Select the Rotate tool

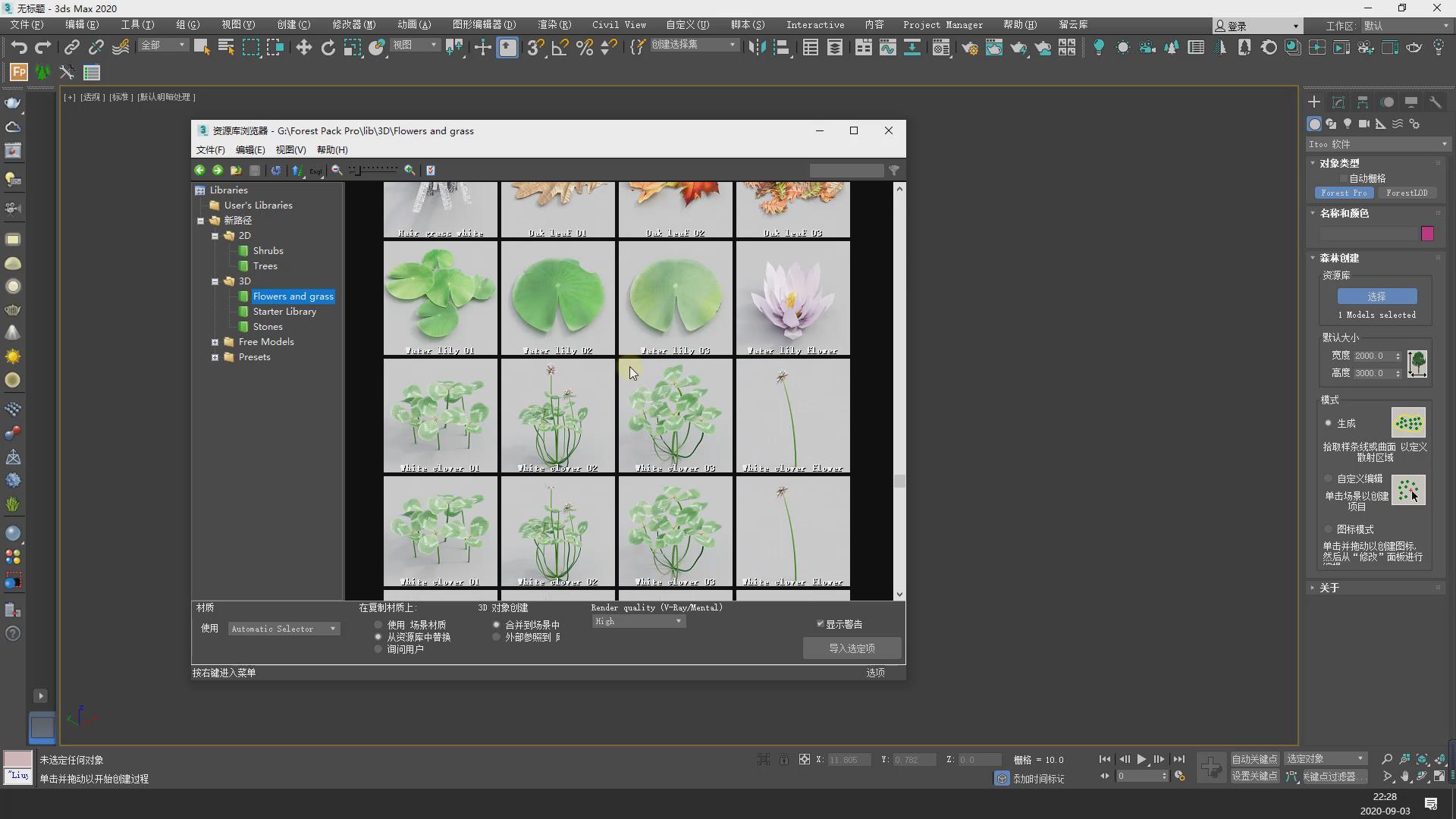point(328,48)
